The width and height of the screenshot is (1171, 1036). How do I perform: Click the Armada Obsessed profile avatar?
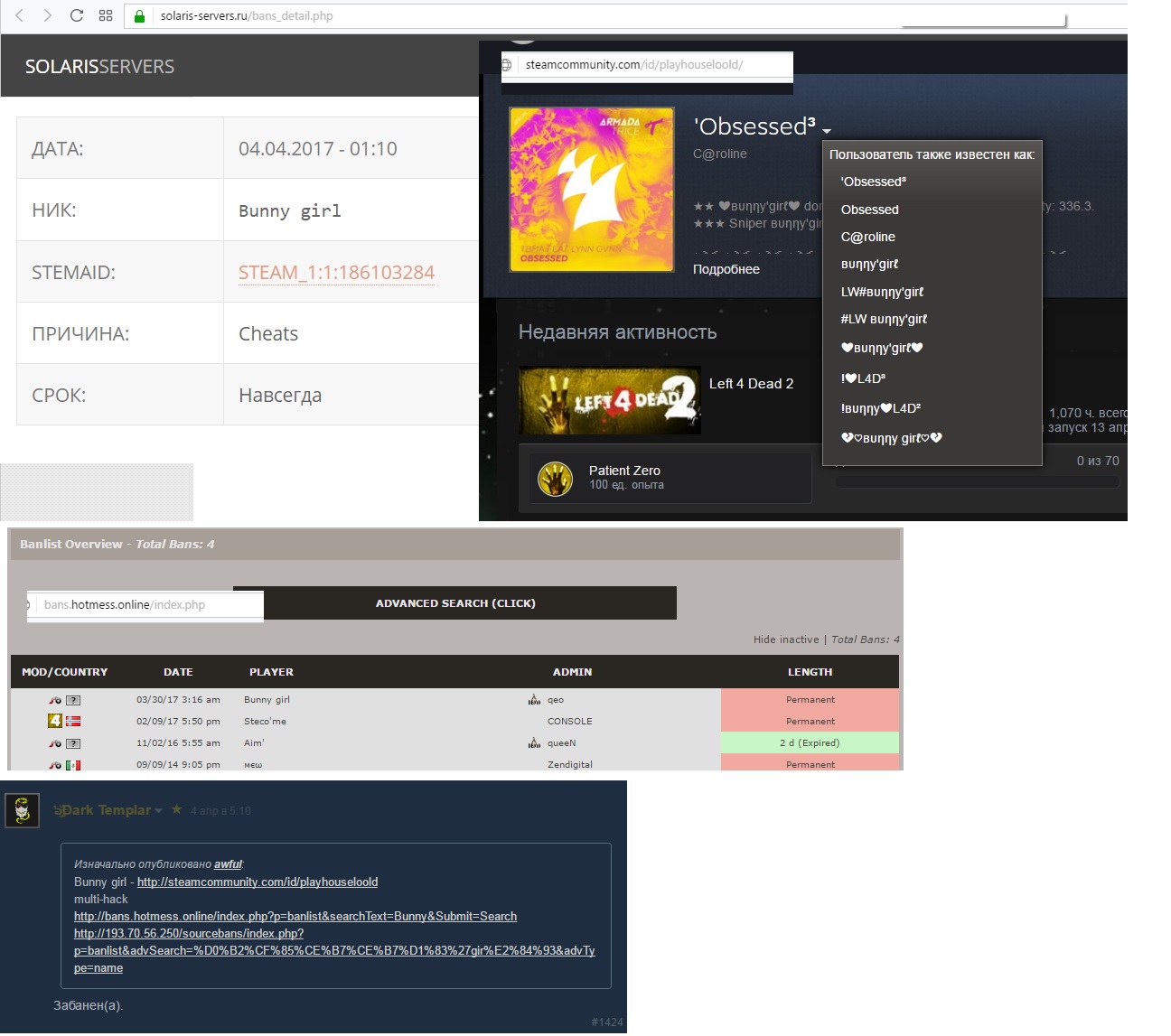[592, 190]
